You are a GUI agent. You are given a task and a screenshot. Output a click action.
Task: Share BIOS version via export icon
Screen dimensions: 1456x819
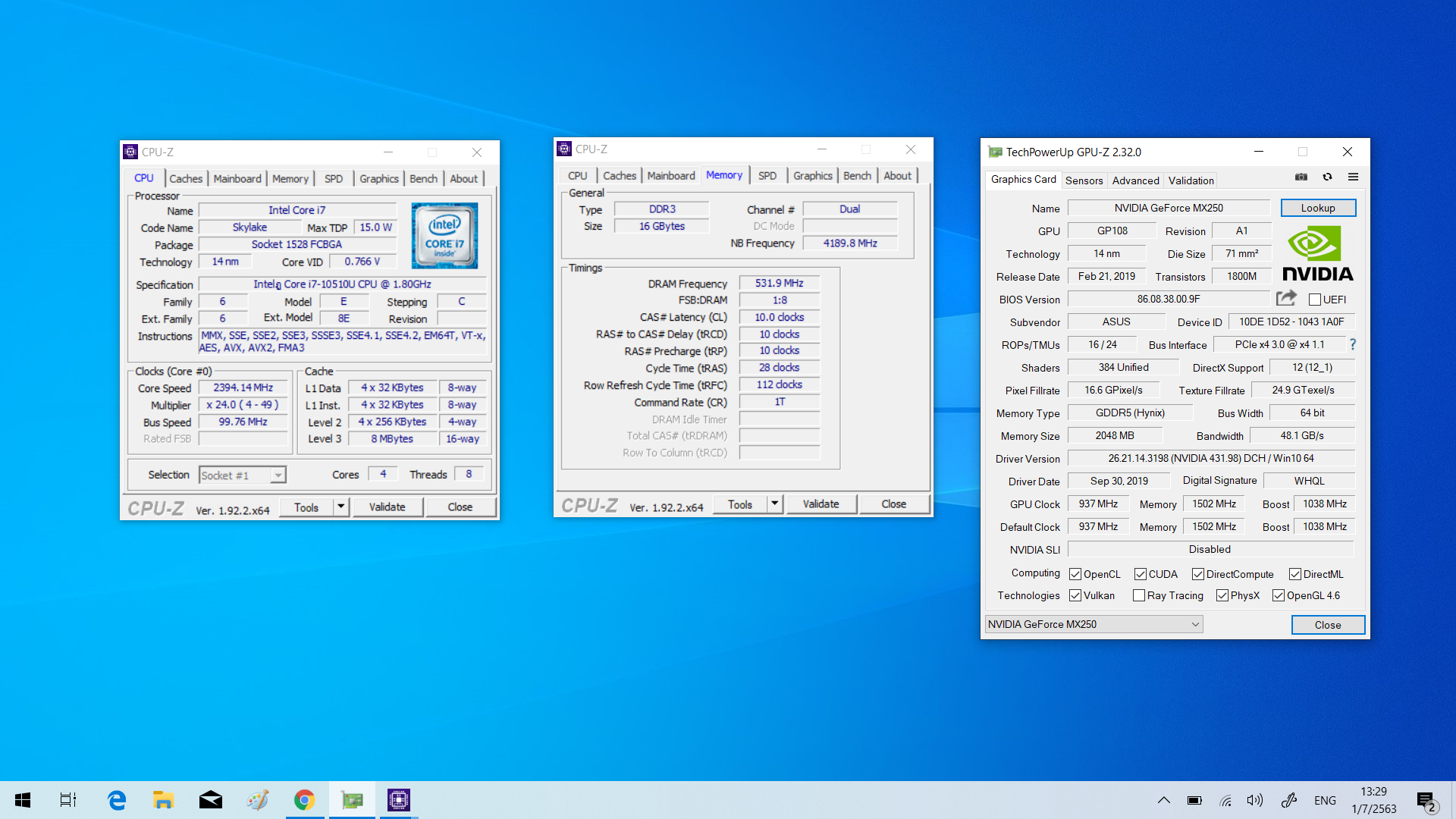tap(1286, 298)
